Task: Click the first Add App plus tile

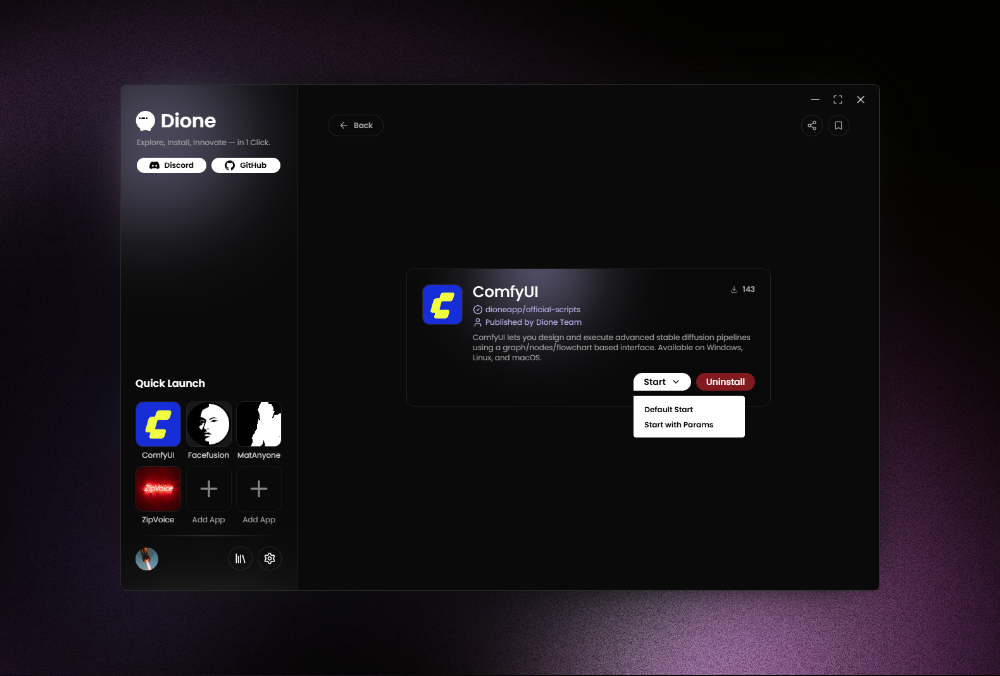Action: tap(209, 489)
